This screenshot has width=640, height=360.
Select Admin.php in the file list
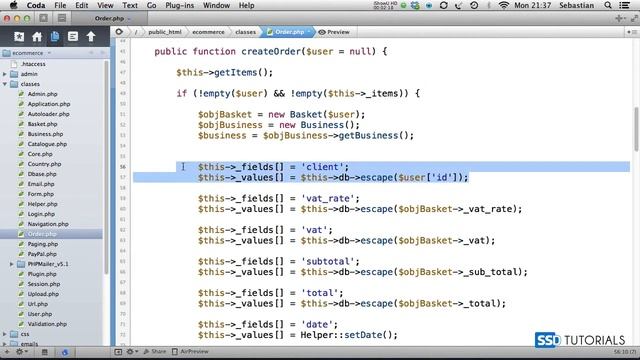[42, 94]
